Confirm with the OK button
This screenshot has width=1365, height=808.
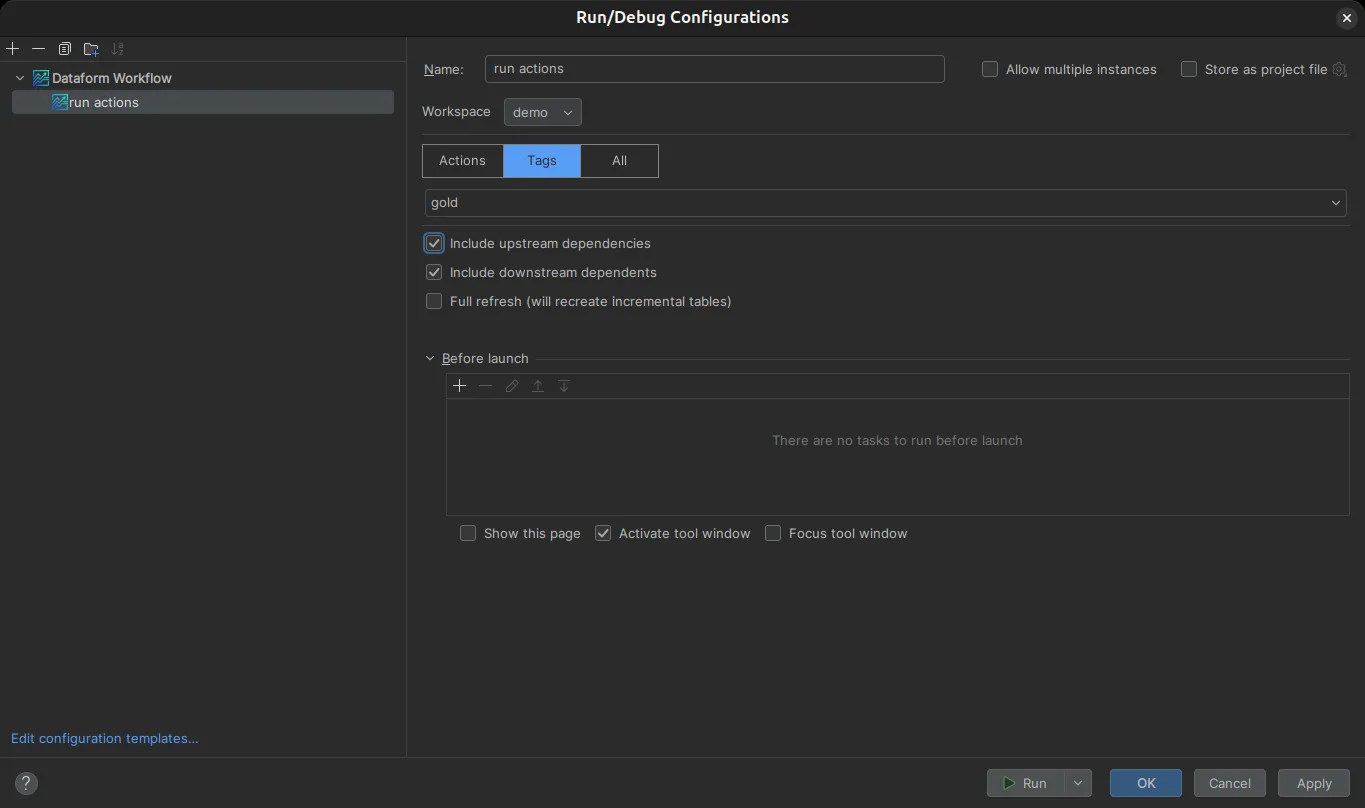click(1146, 783)
